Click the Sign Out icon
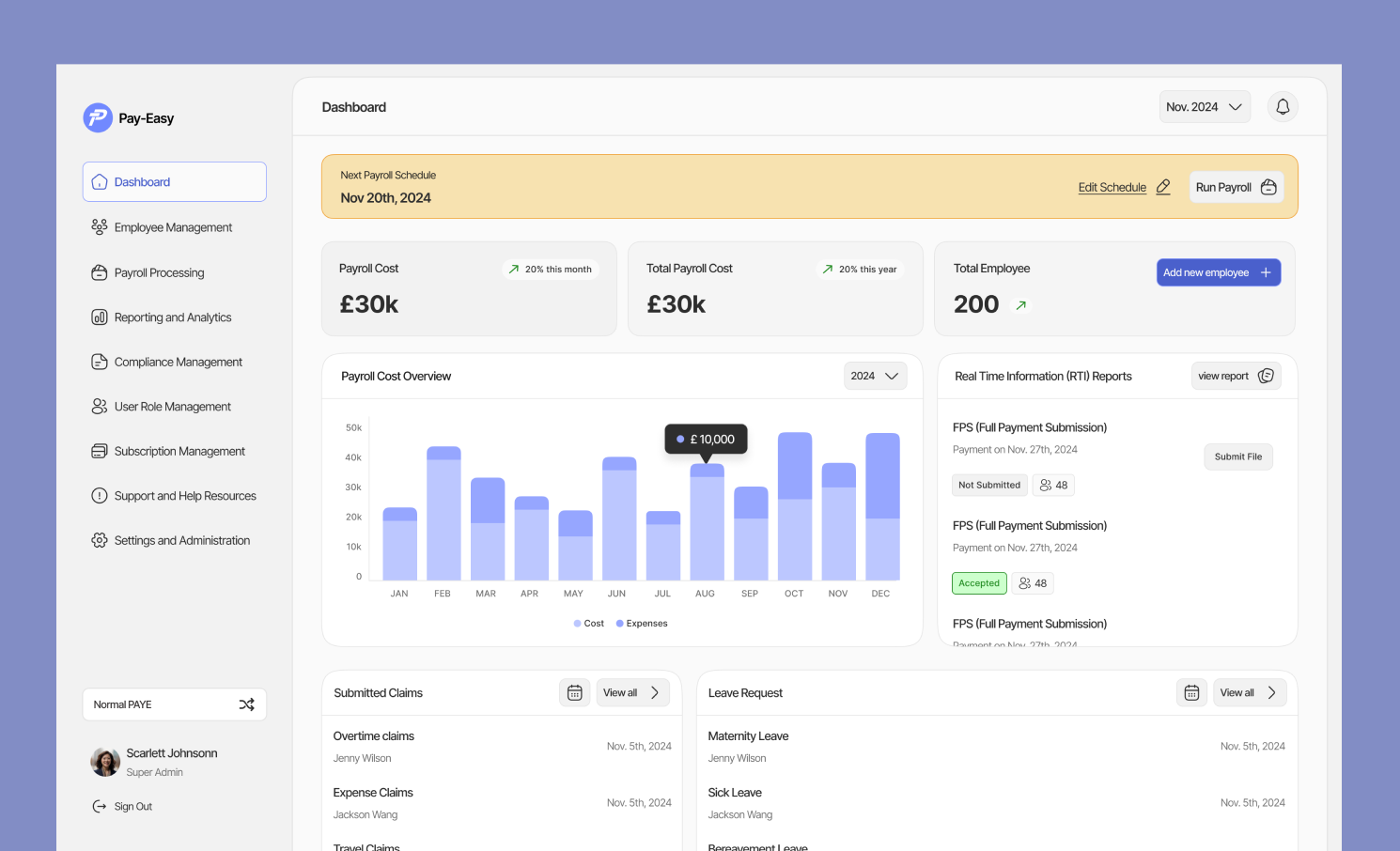The width and height of the screenshot is (1400, 851). (100, 806)
